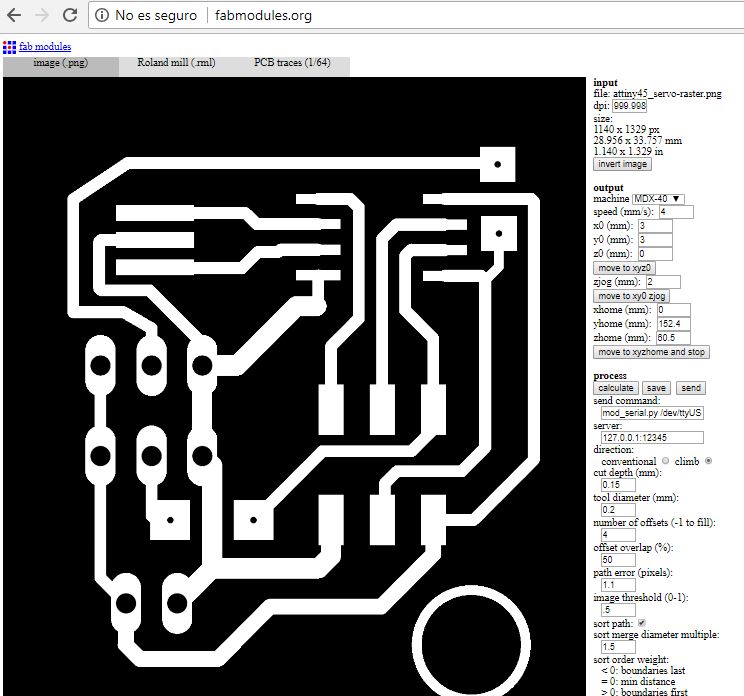
Task: Click the xhome (mm) field
Action: pos(673,310)
